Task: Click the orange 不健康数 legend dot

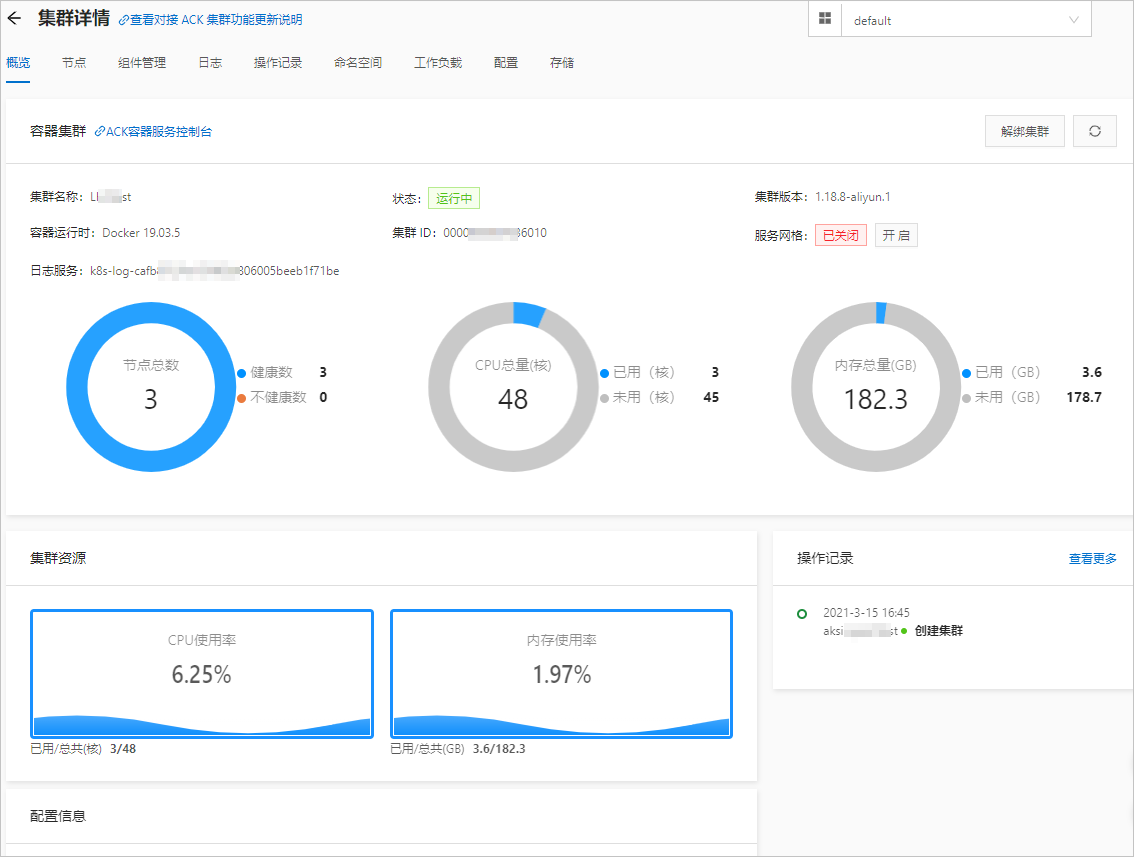Action: pyautogui.click(x=242, y=398)
